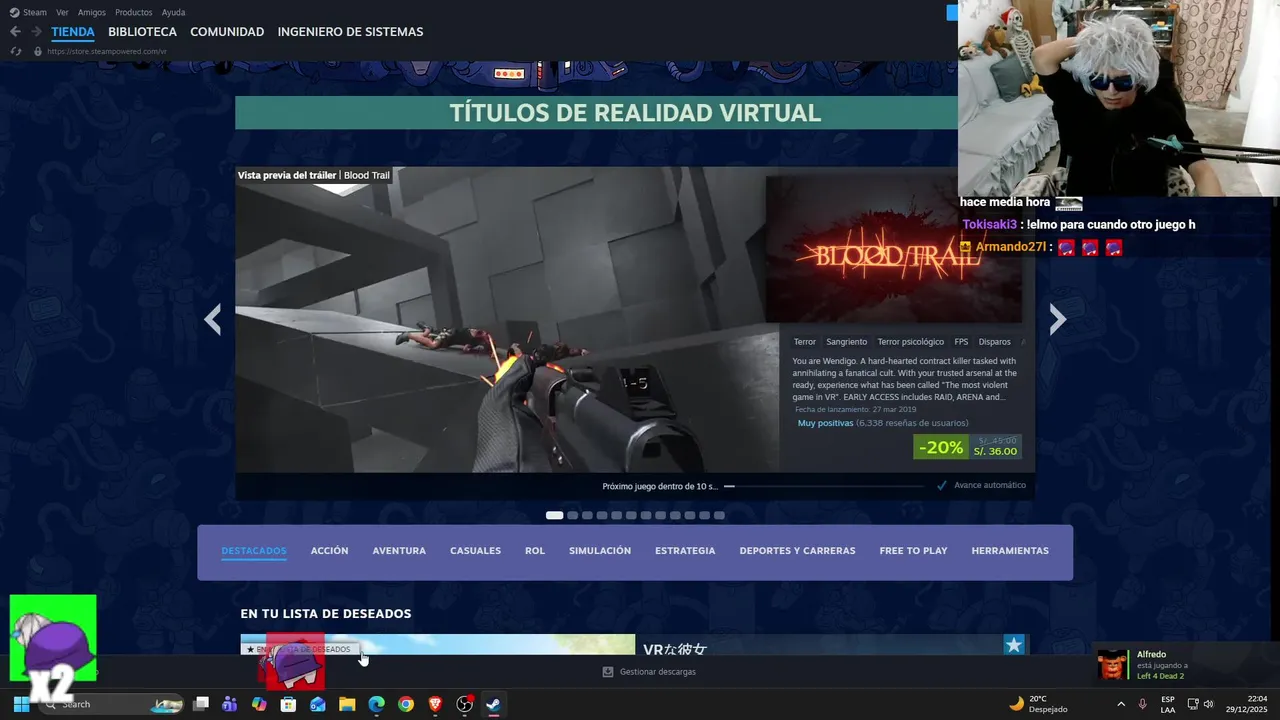Viewport: 1280px width, 720px height.
Task: Click the lock icon beside the URL
Action: [38, 51]
